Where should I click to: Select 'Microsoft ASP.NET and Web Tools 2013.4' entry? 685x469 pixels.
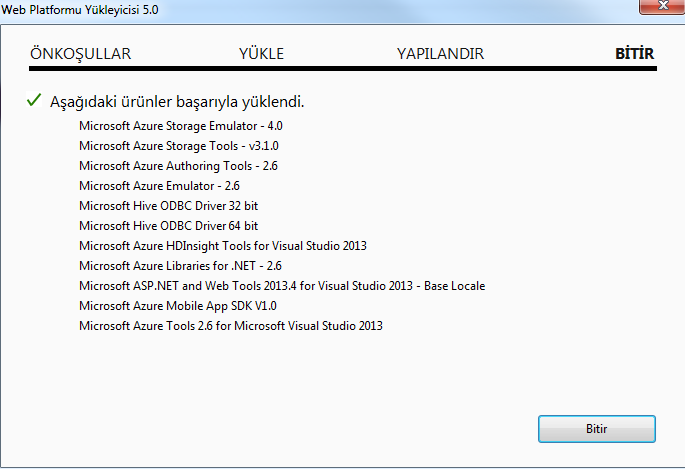point(282,286)
